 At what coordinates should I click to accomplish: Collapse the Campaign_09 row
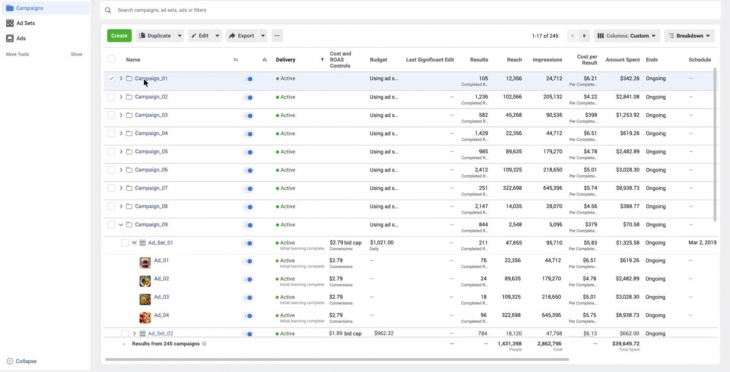tap(121, 224)
